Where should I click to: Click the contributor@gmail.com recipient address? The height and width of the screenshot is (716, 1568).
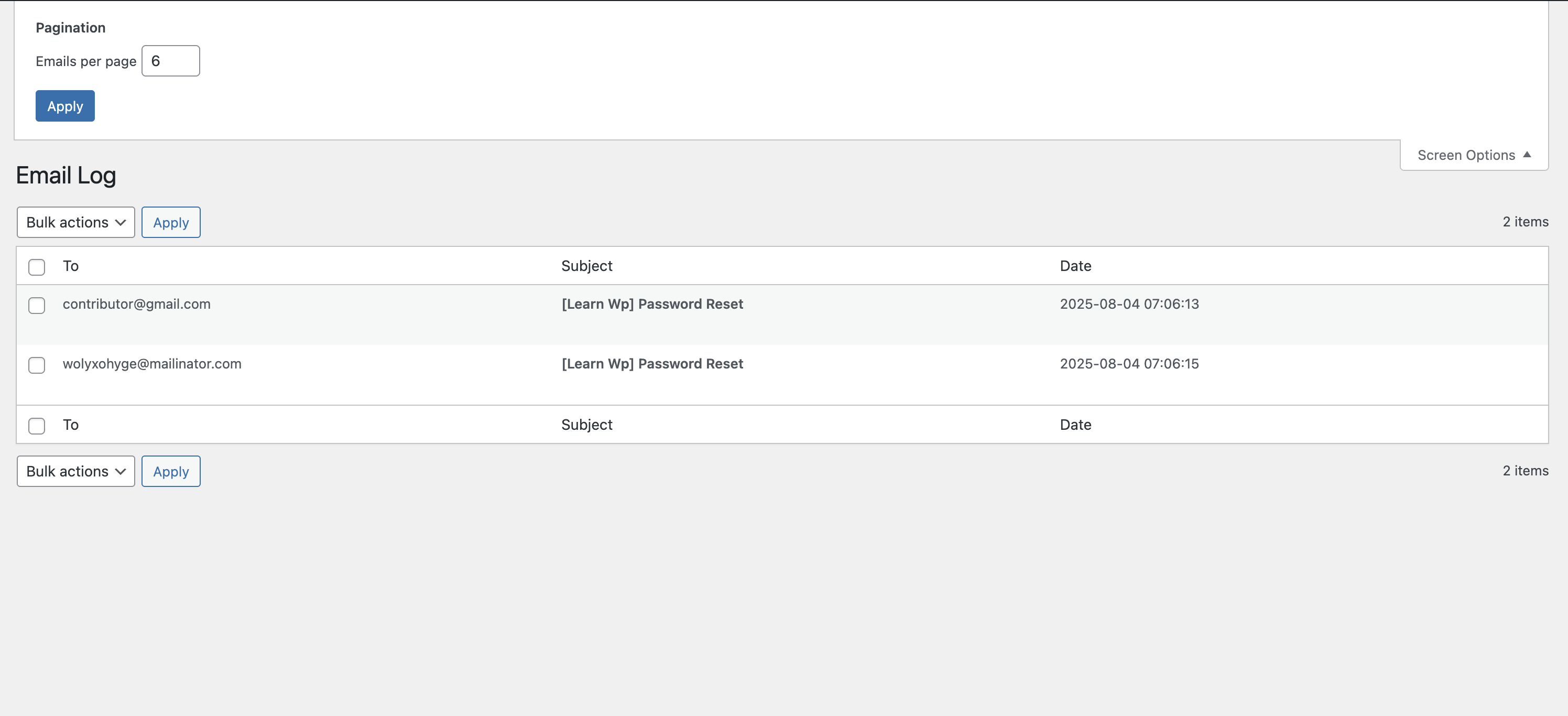pyautogui.click(x=136, y=304)
